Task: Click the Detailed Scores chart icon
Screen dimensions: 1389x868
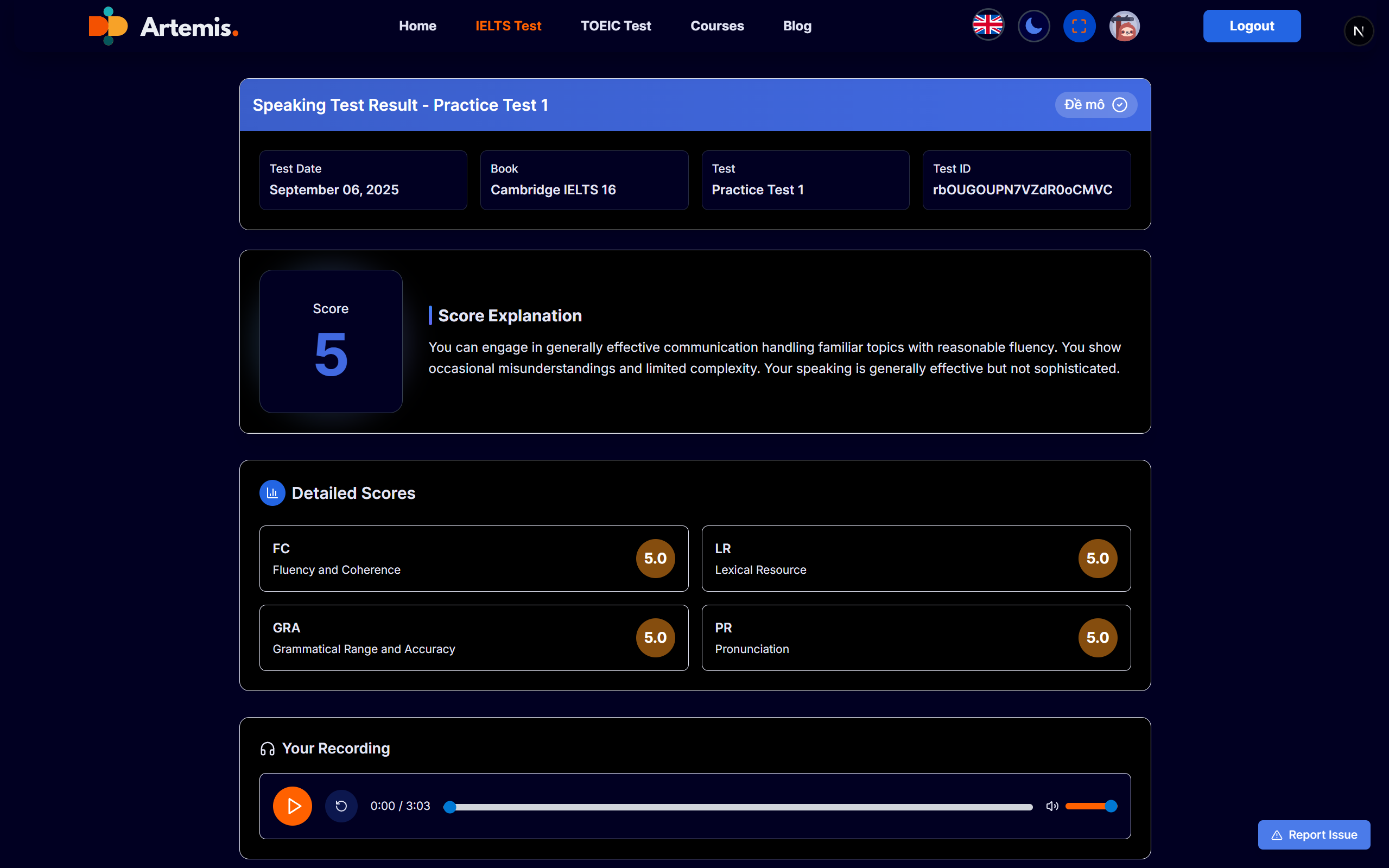Action: (x=272, y=493)
